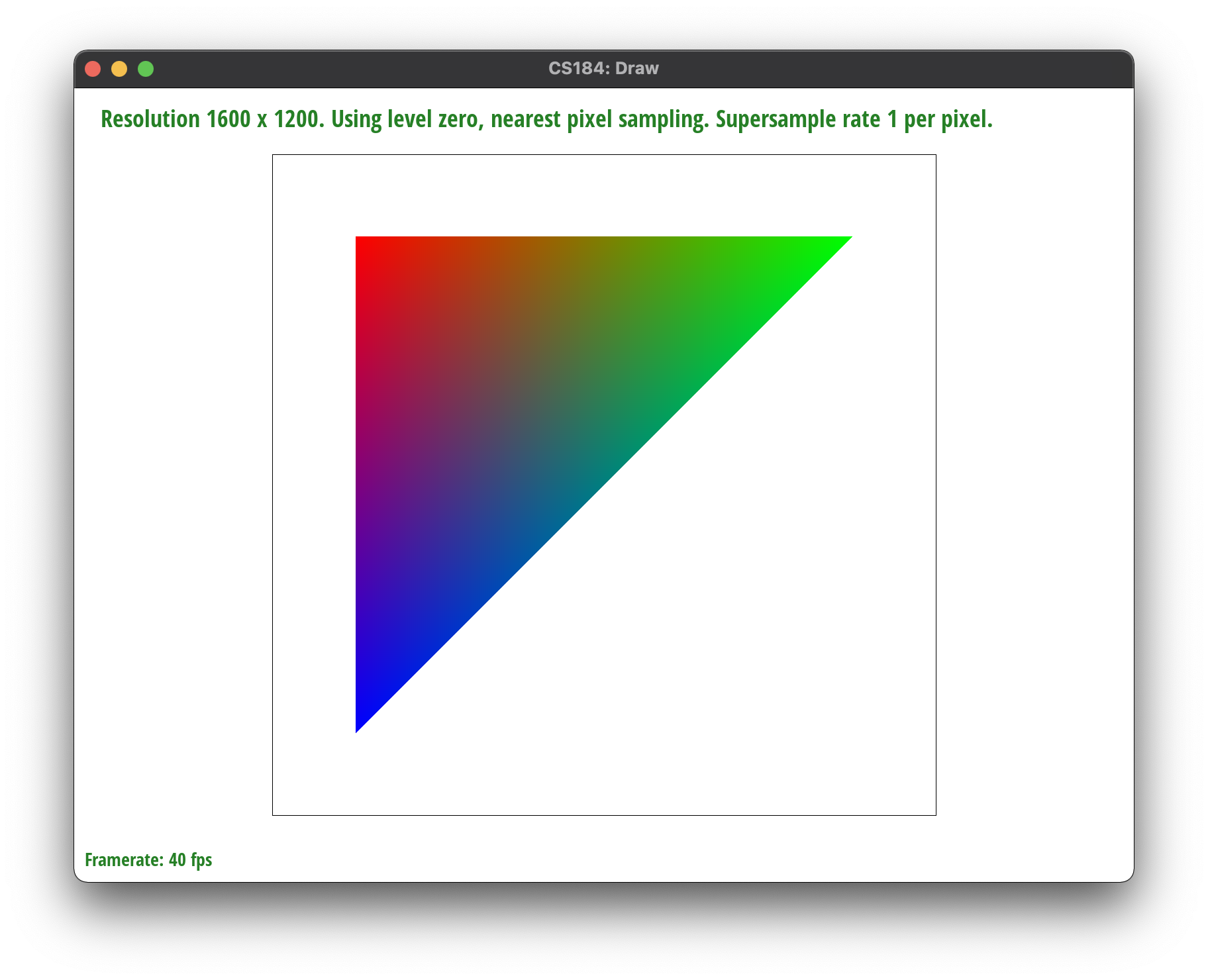Click the top-right corner of the canvas border
The width and height of the screenshot is (1208, 980).
pyautogui.click(x=935, y=155)
